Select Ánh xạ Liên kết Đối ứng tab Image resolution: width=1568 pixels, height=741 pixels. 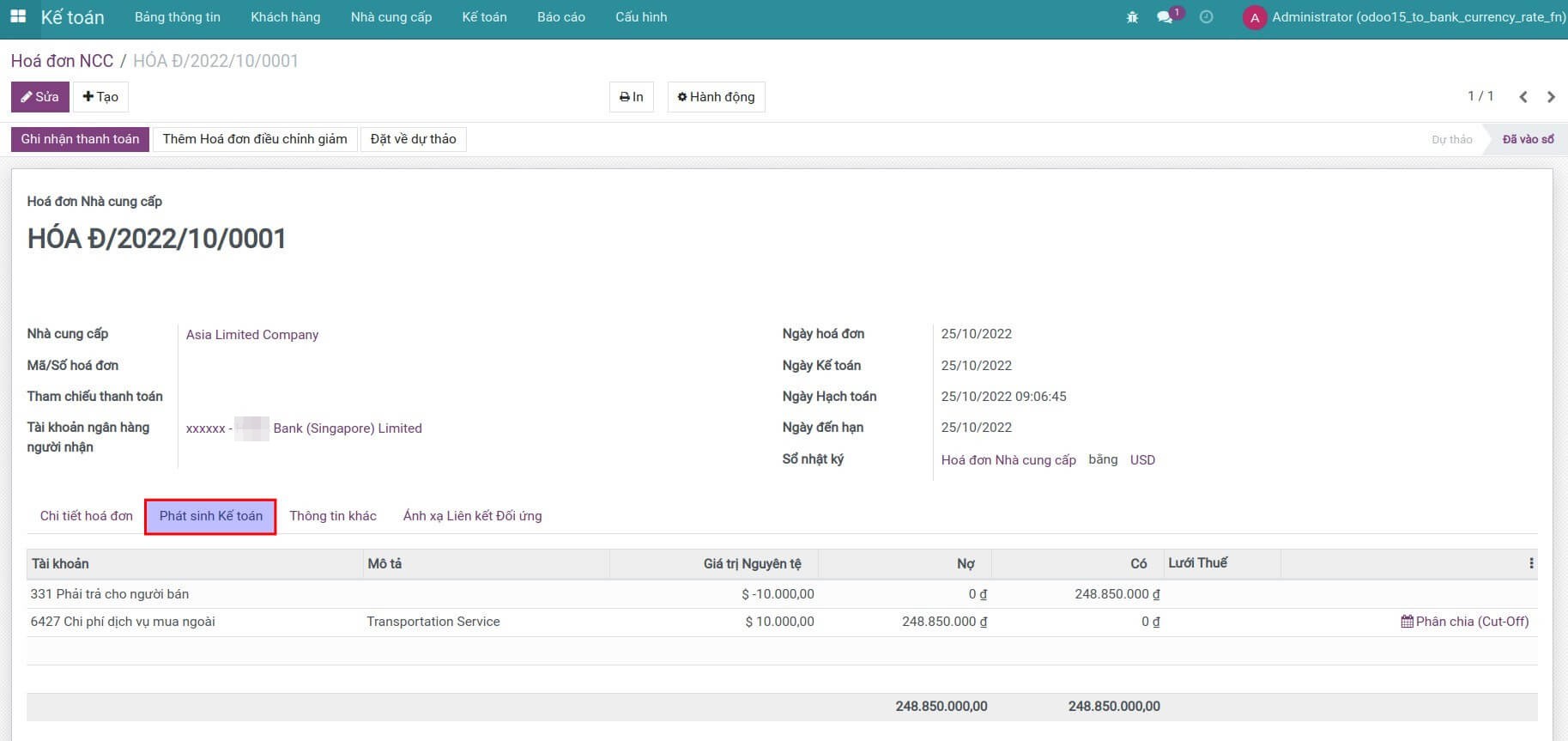click(x=472, y=516)
